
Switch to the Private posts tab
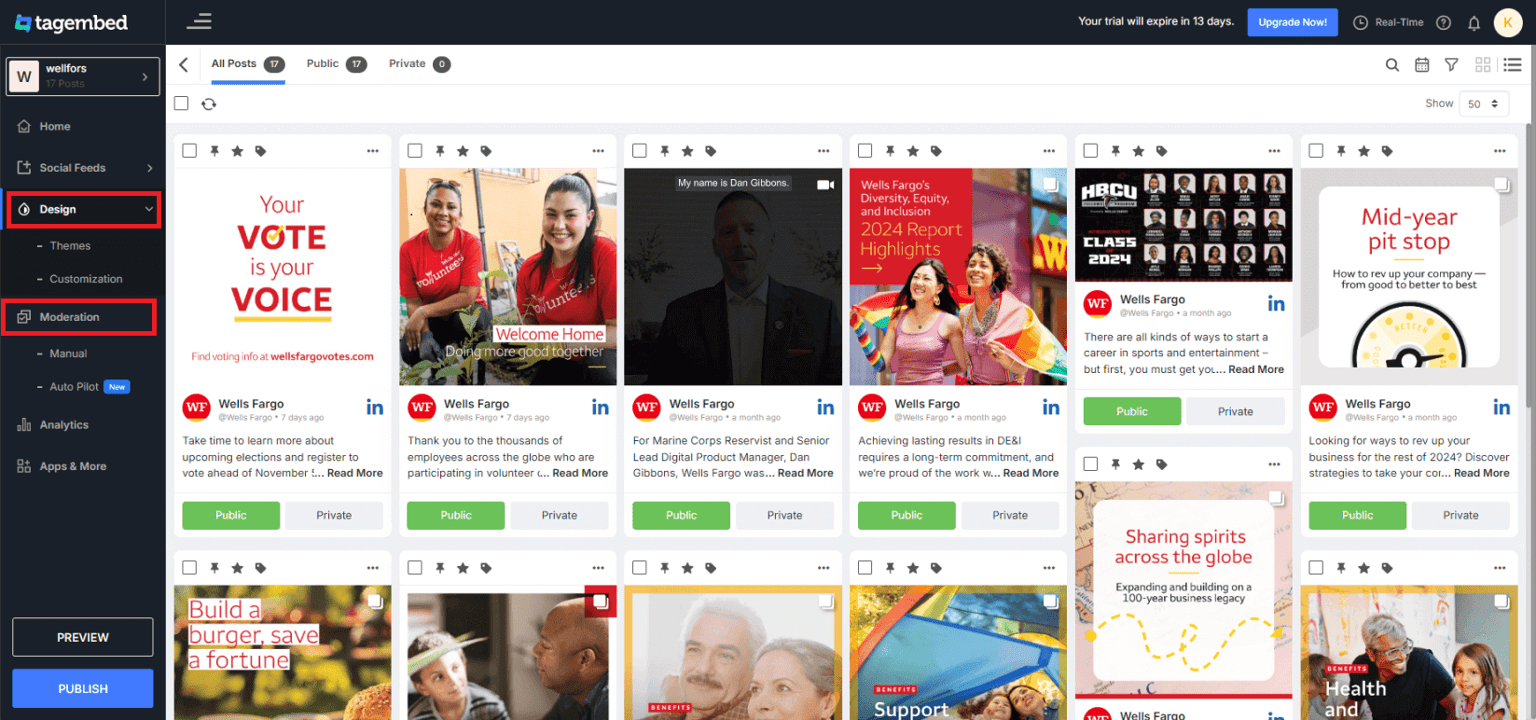(410, 63)
